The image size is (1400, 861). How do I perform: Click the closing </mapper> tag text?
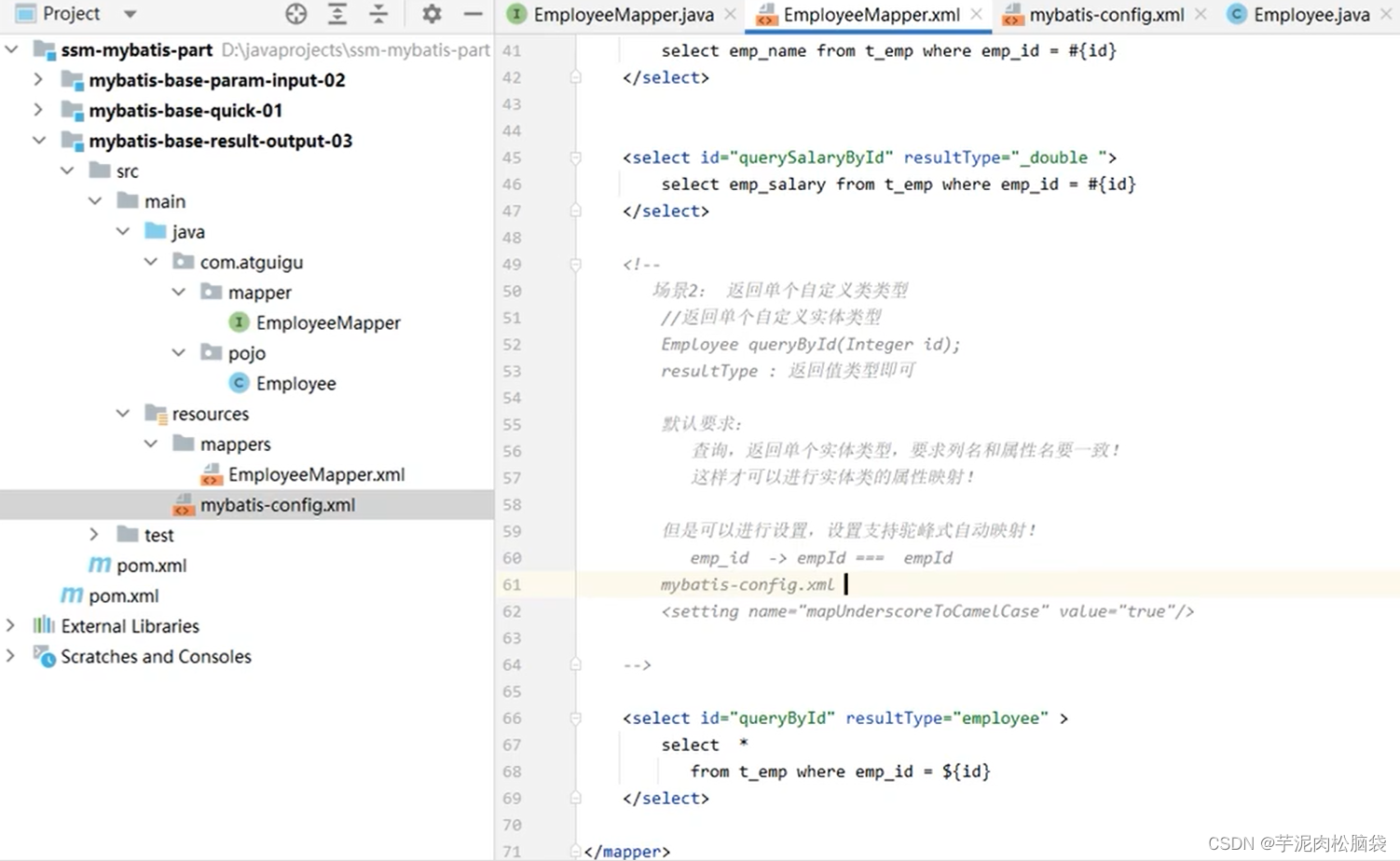(626, 851)
